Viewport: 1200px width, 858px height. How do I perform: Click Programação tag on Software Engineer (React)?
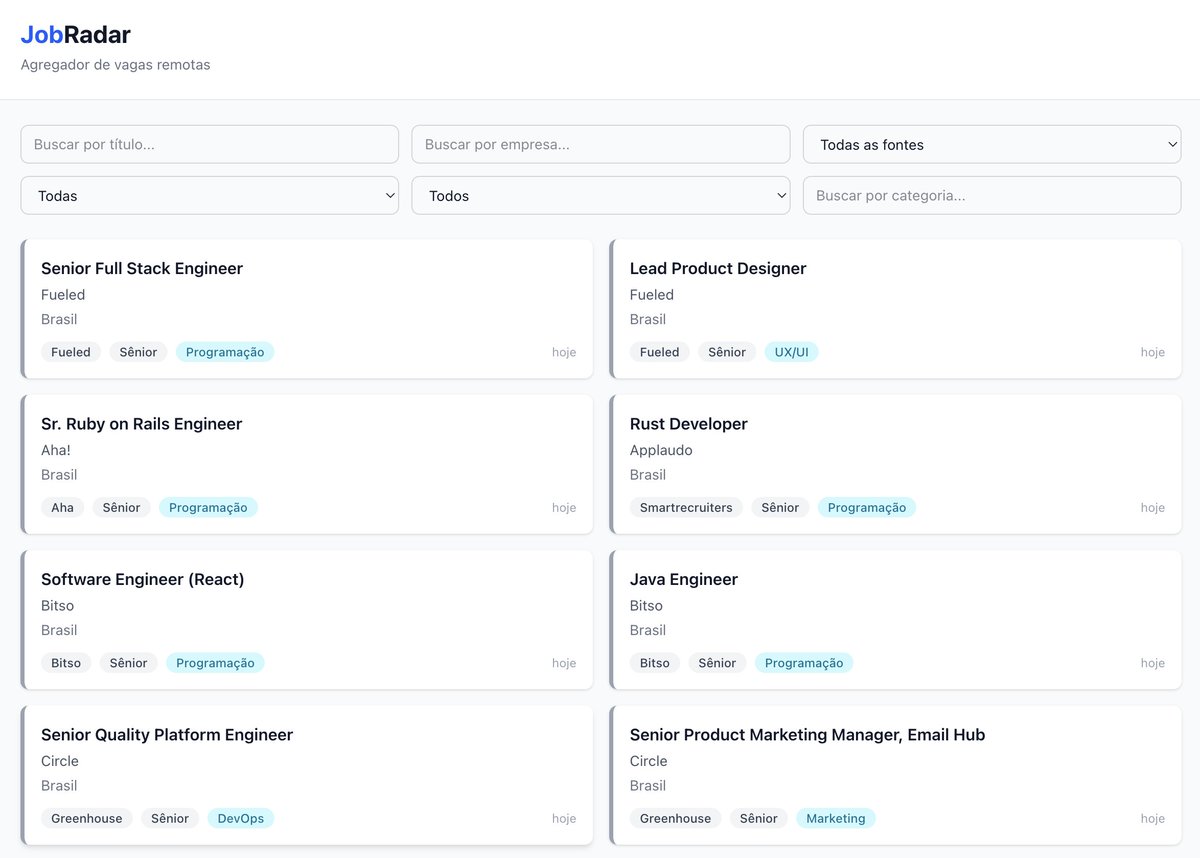pyautogui.click(x=215, y=663)
